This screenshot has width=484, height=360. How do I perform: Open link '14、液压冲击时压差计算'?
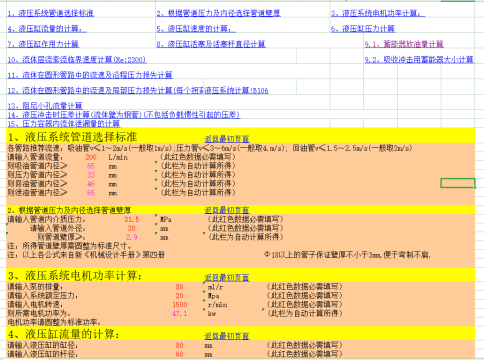point(124,115)
